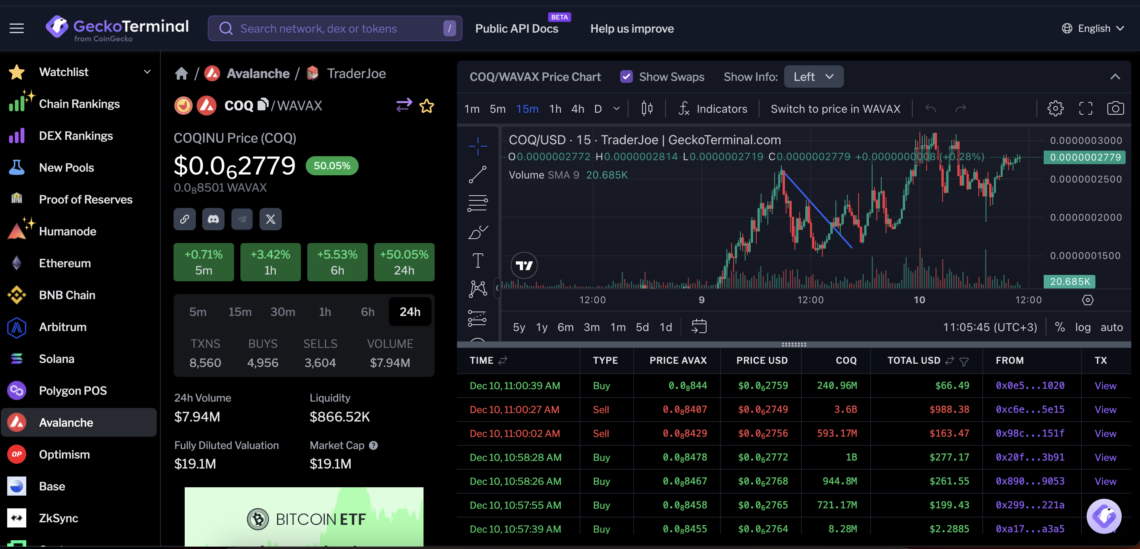Open the TOTAL USD filter
Screen dimensions: 1140x549
click(964, 361)
